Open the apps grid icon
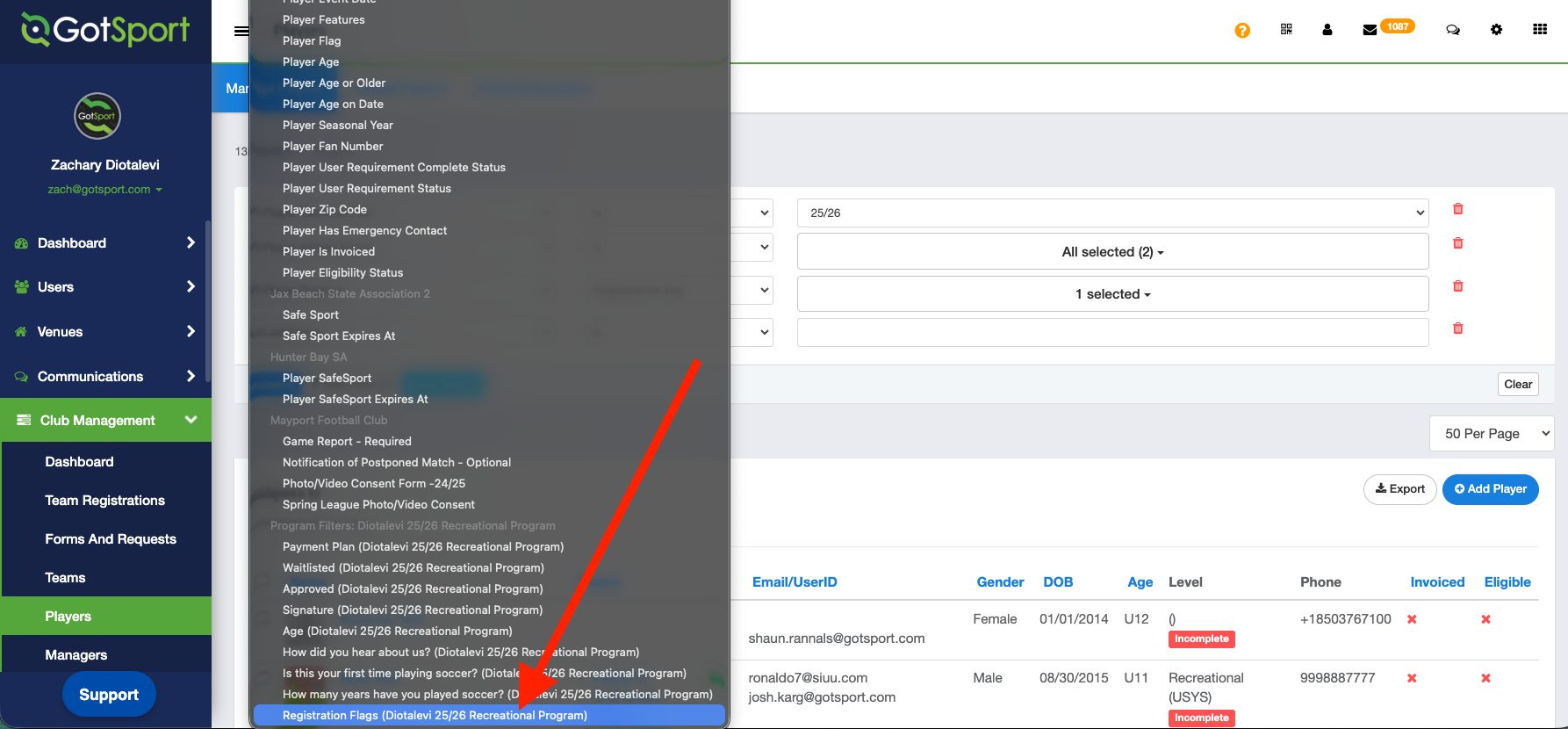 pos(1539,30)
